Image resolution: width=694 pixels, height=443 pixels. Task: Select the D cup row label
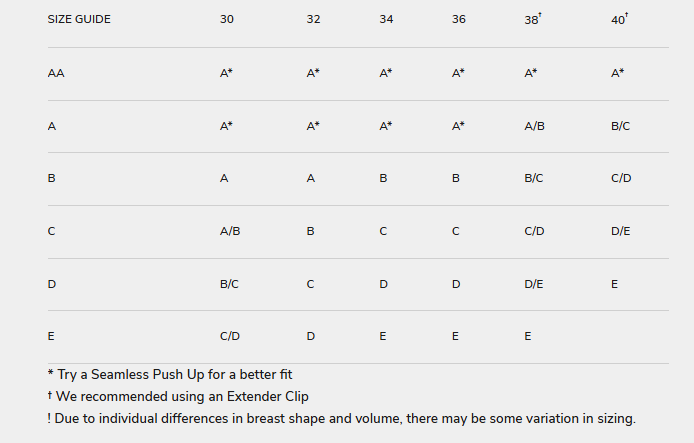pyautogui.click(x=52, y=284)
